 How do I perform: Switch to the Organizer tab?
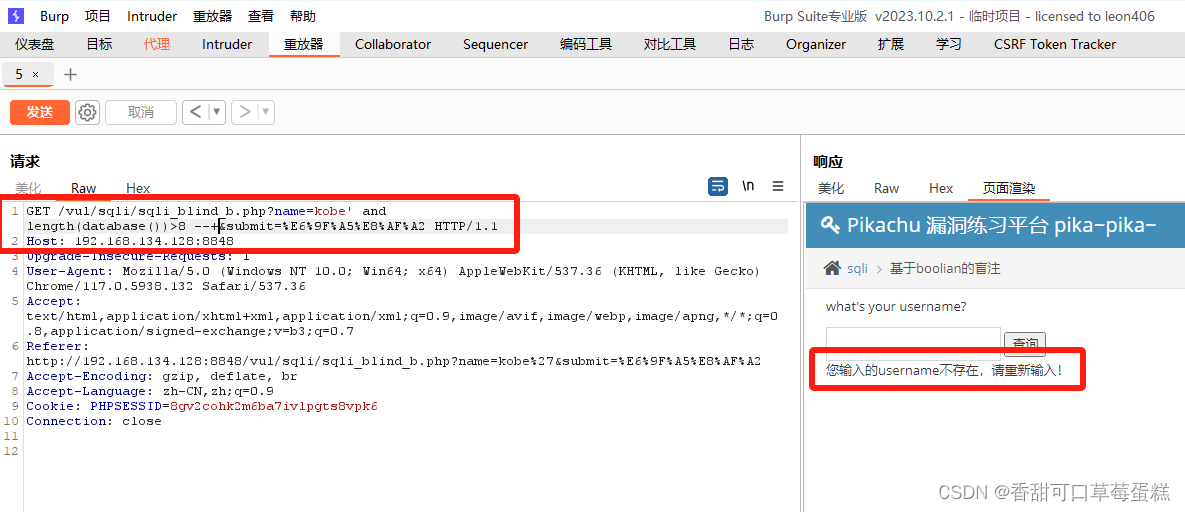click(816, 44)
